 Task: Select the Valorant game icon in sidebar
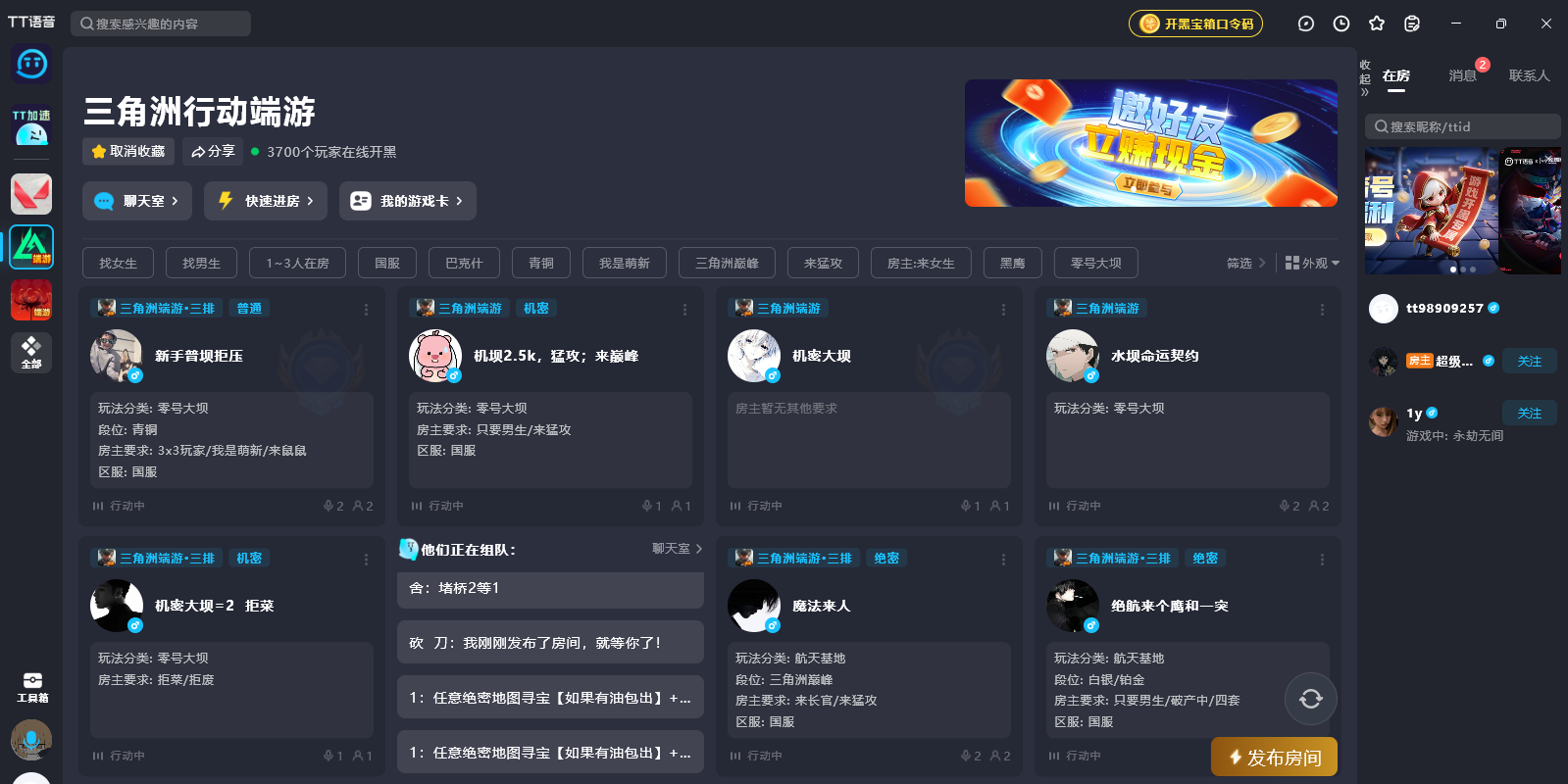[x=31, y=194]
